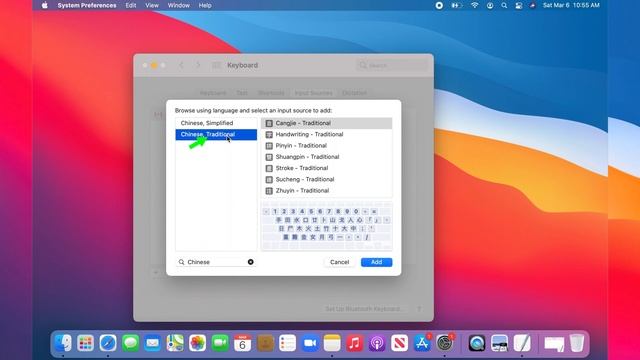
Task: Select Handwriting - Traditional input source
Action: point(327,134)
